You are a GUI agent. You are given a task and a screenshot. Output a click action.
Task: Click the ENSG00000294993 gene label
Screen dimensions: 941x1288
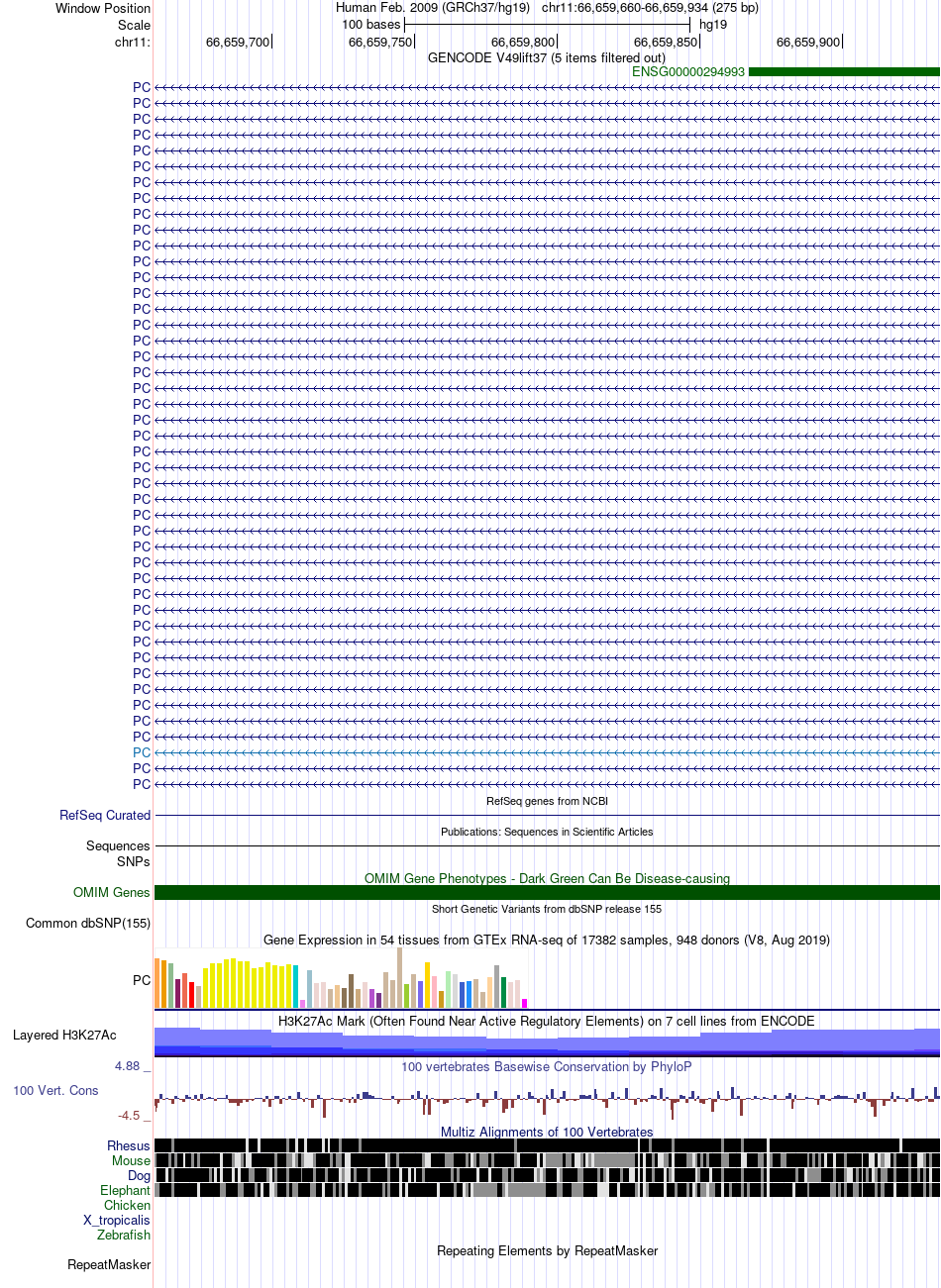[x=688, y=72]
